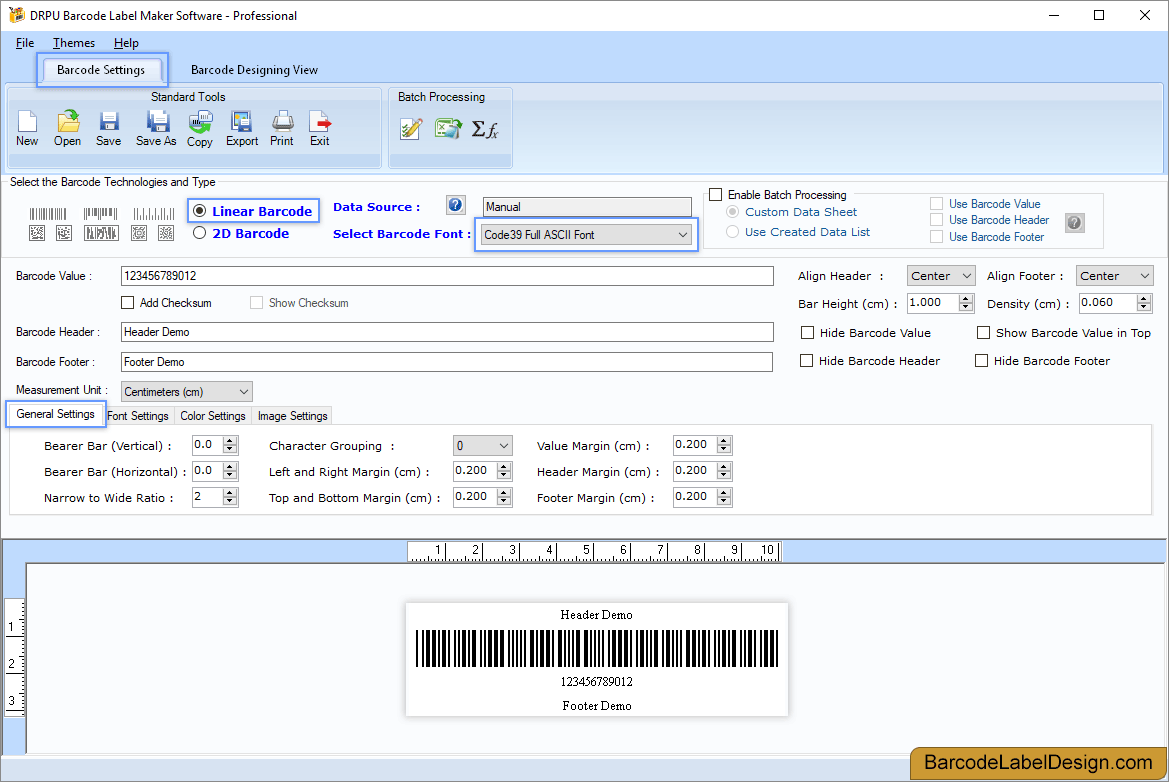Viewport: 1169px width, 782px height.
Task: Increase Bar Height using the stepper
Action: pos(964,298)
